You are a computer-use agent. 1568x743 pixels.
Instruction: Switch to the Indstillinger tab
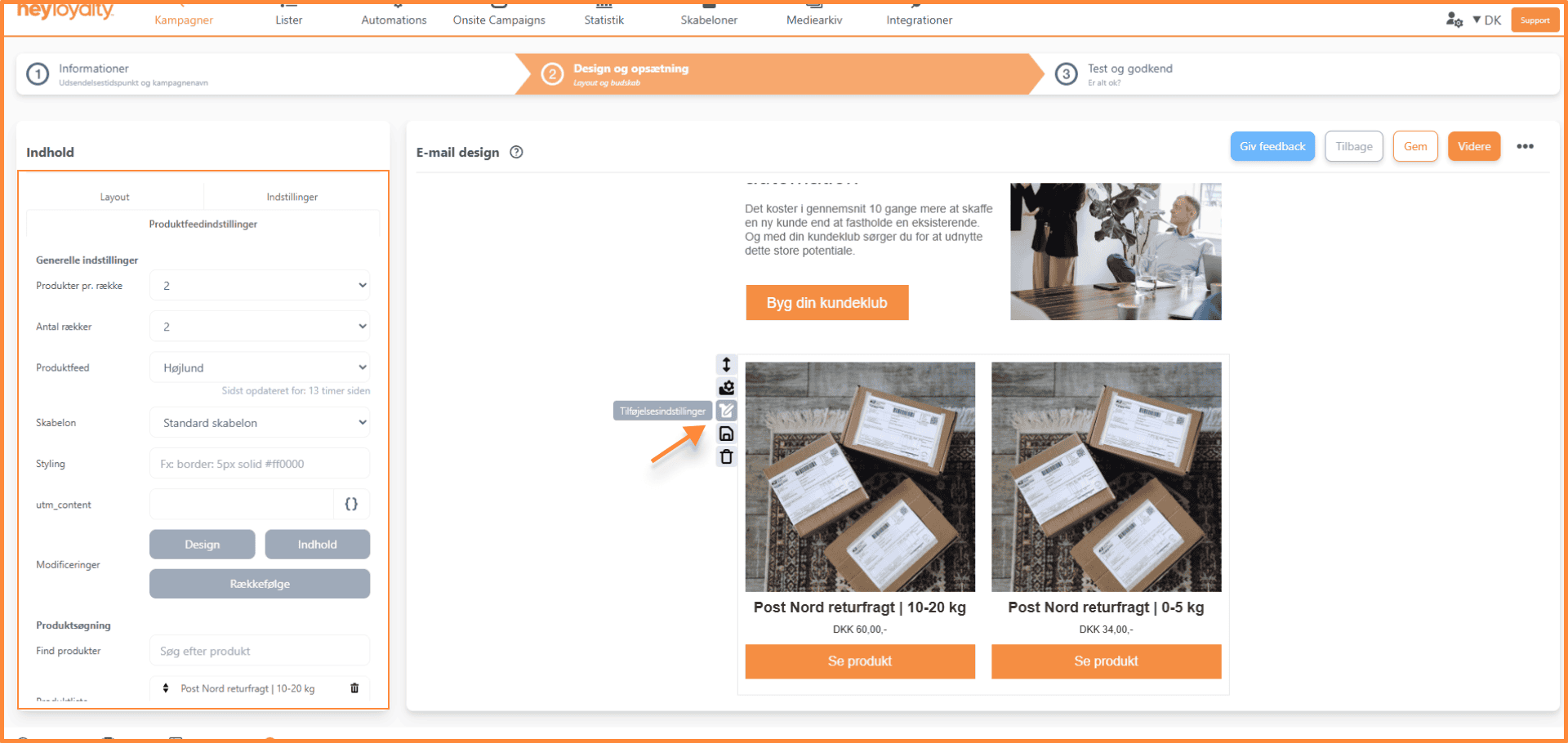[292, 197]
